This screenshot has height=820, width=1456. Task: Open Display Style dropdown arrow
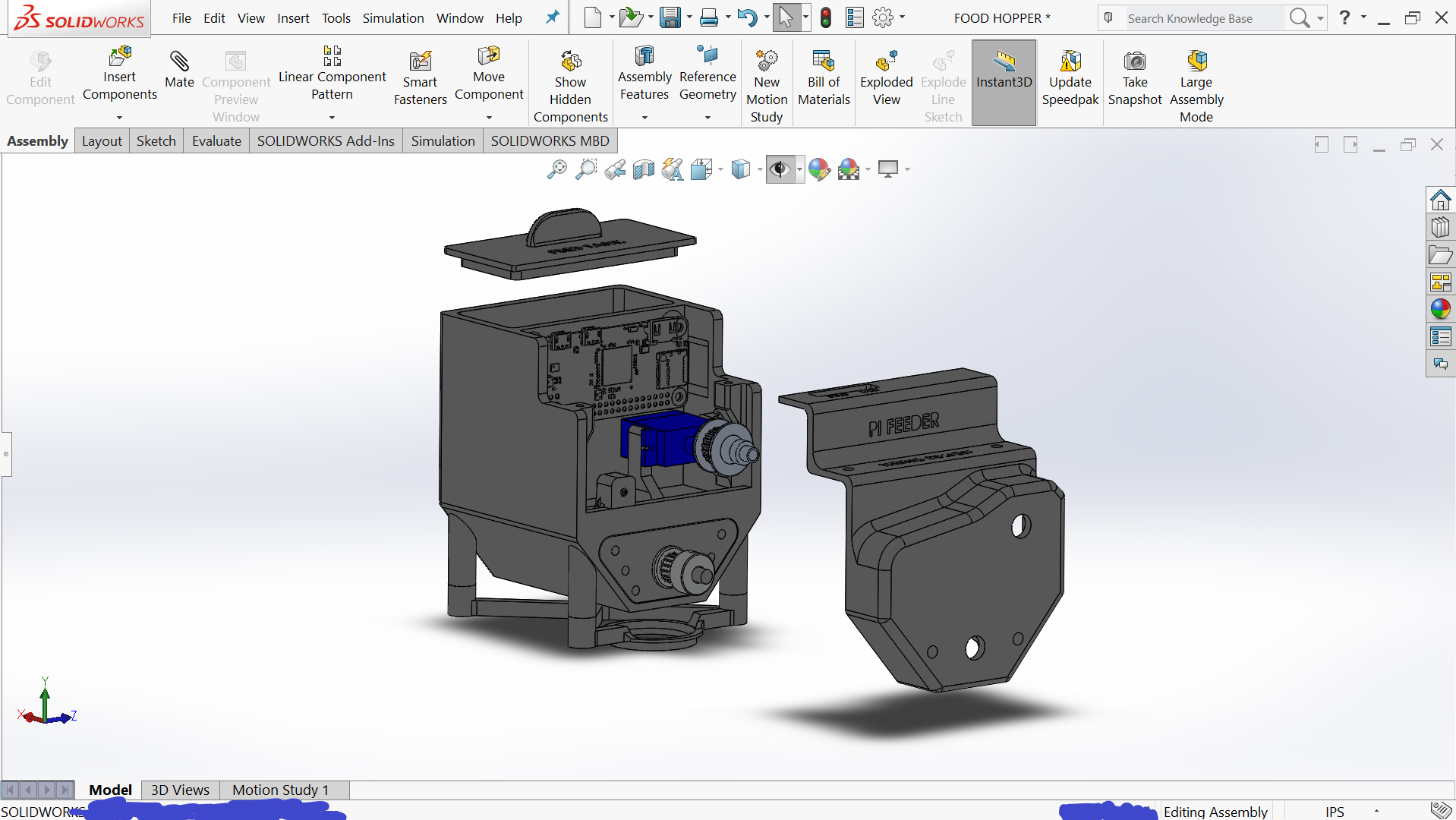point(760,169)
